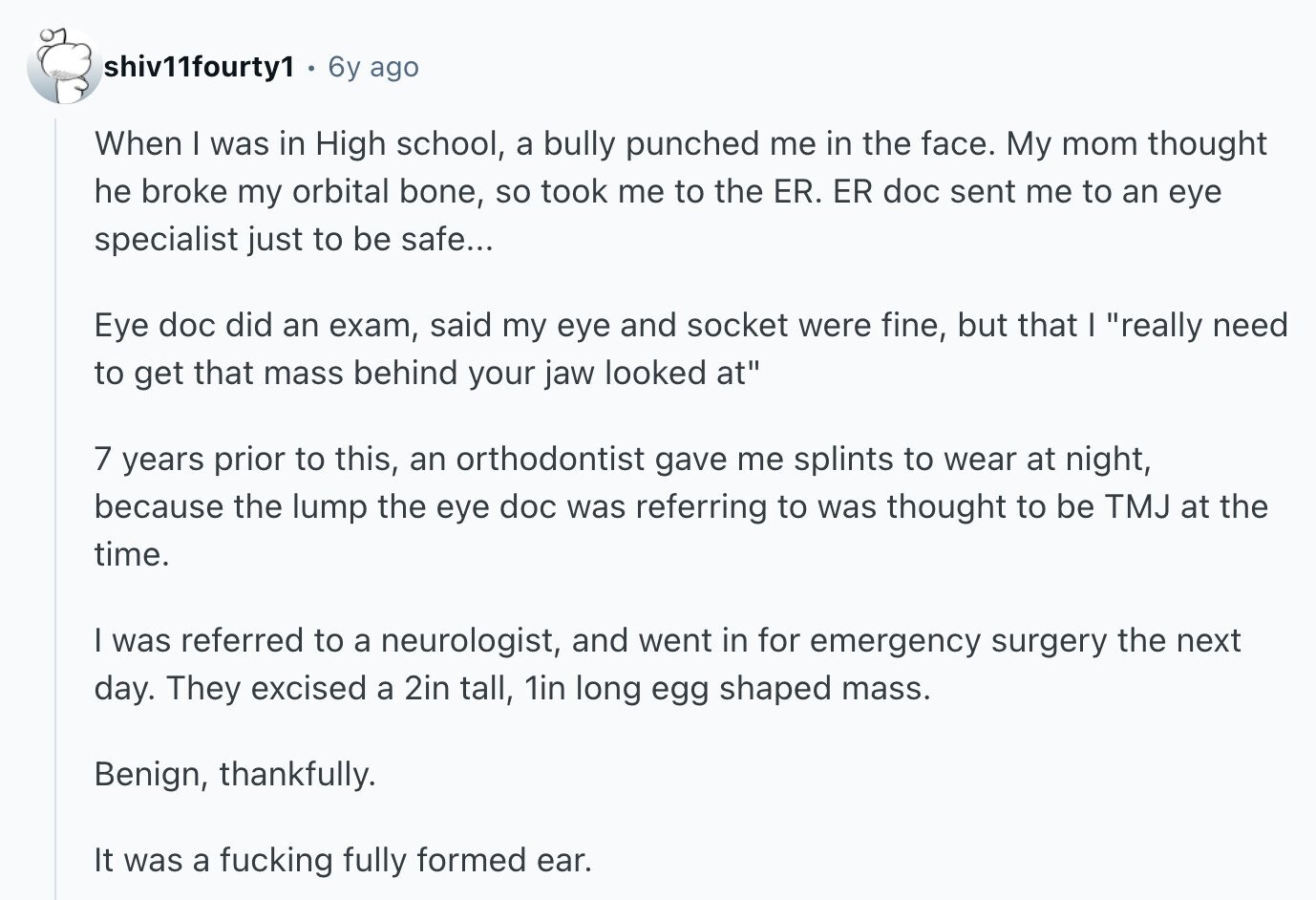Visit the shiv11fourty1 user profile link
Viewport: 1316px width, 900px height.
(199, 67)
